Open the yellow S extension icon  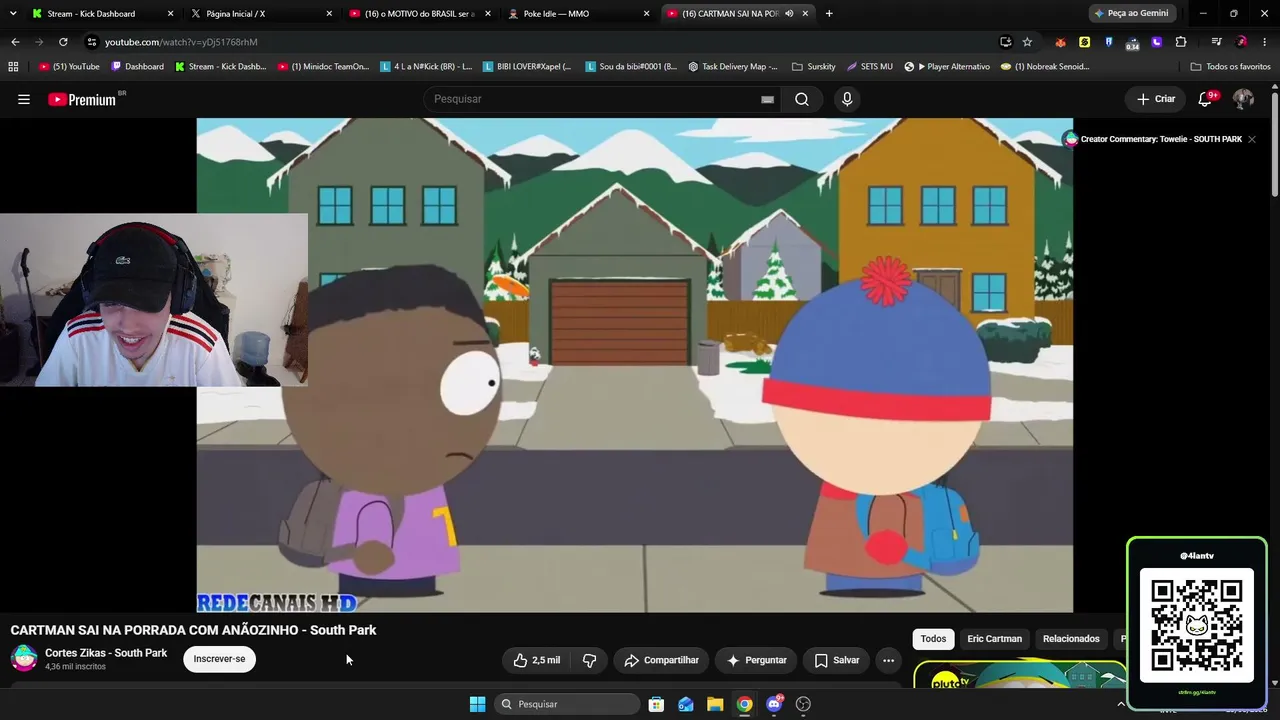pos(1085,42)
